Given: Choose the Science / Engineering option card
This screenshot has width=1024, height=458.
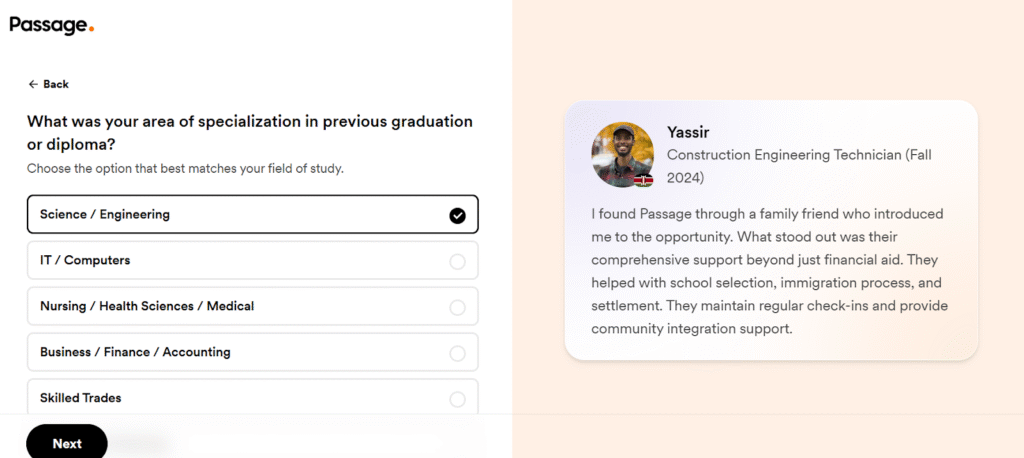Looking at the screenshot, I should (x=253, y=214).
